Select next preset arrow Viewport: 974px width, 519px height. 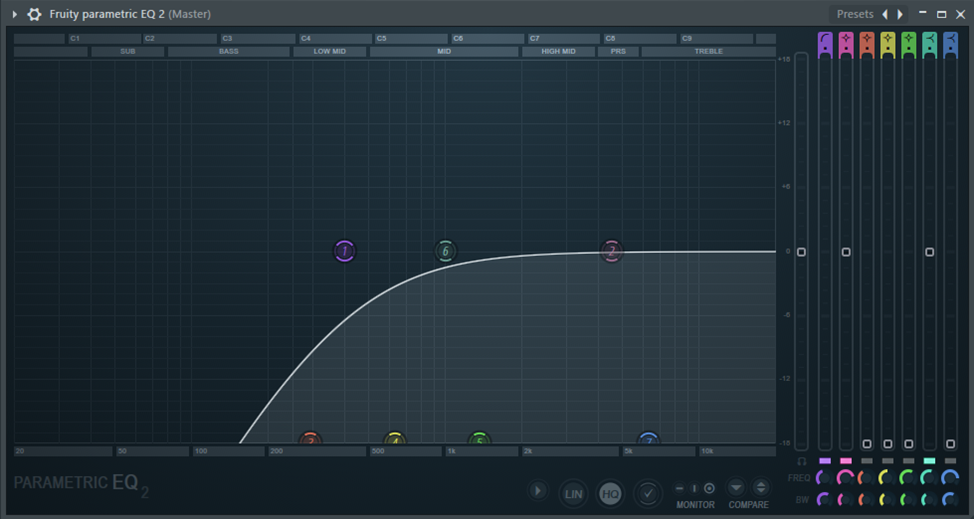tap(899, 14)
